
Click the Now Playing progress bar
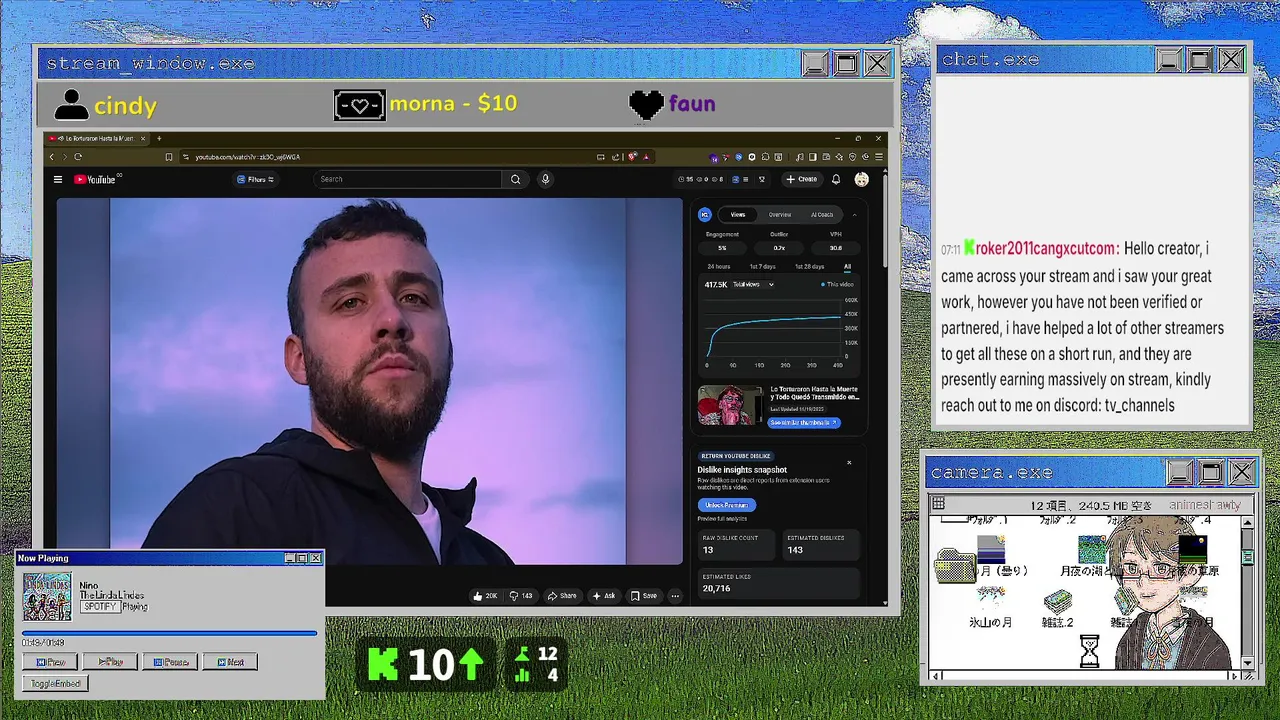click(x=169, y=633)
